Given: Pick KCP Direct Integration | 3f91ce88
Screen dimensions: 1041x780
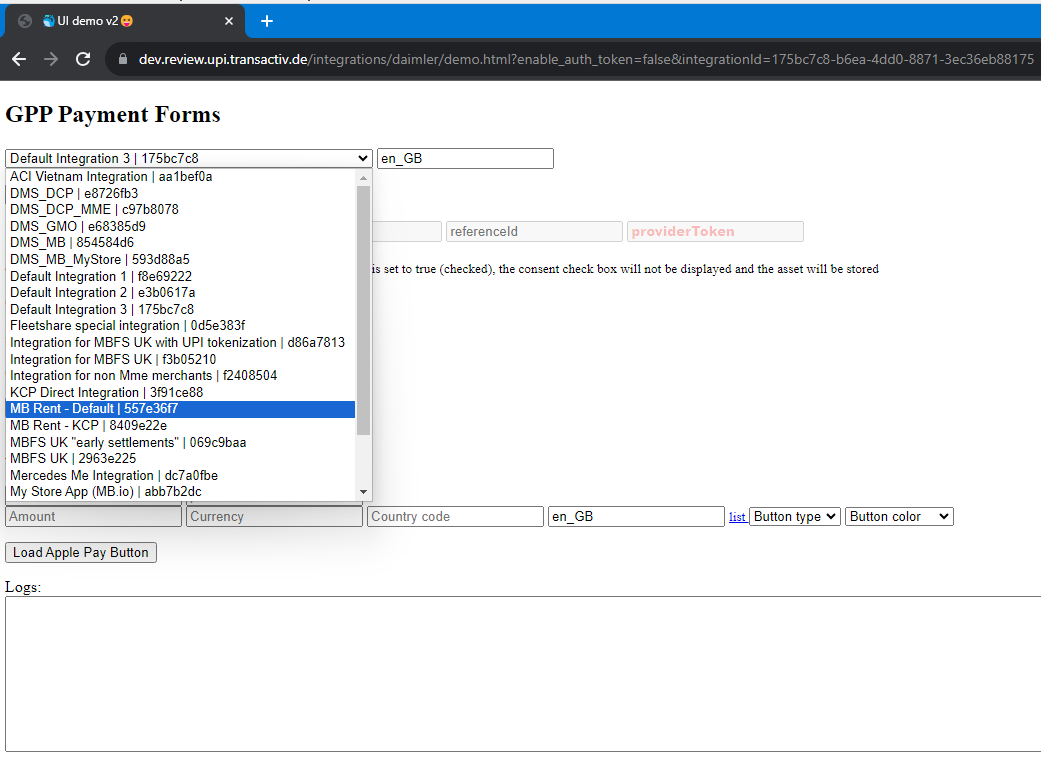Looking at the screenshot, I should pyautogui.click(x=181, y=392).
